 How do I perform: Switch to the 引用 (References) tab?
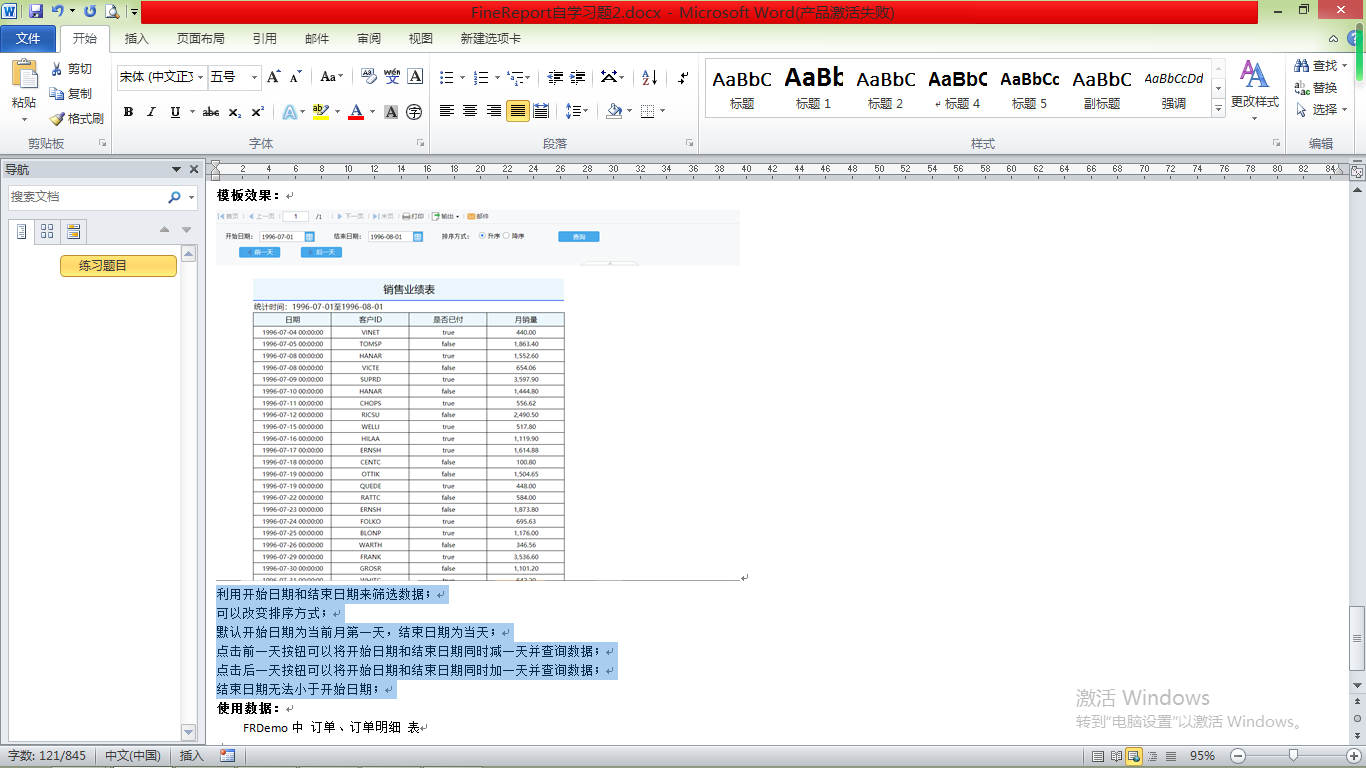[x=264, y=39]
